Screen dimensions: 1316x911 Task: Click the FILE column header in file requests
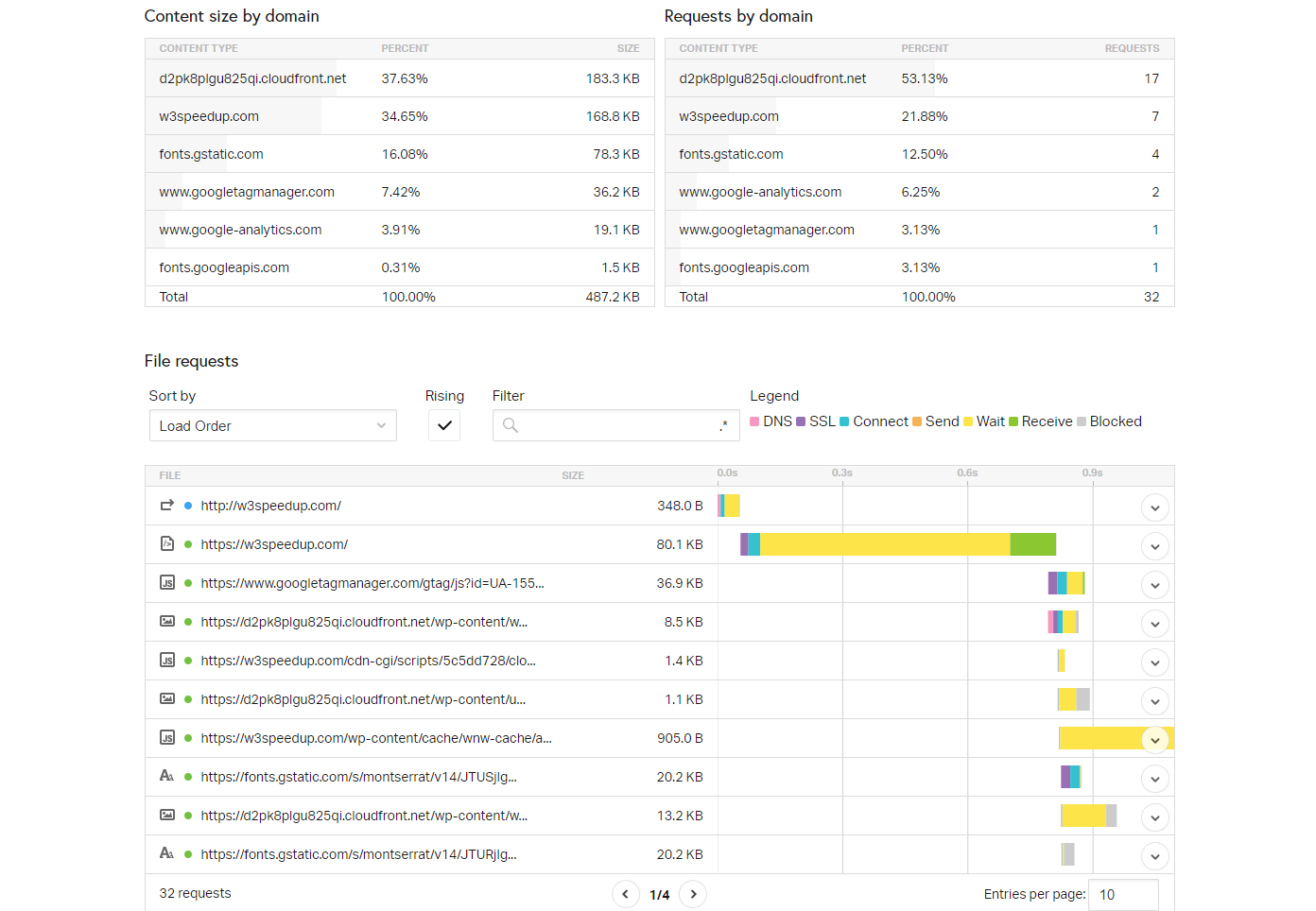tap(170, 475)
